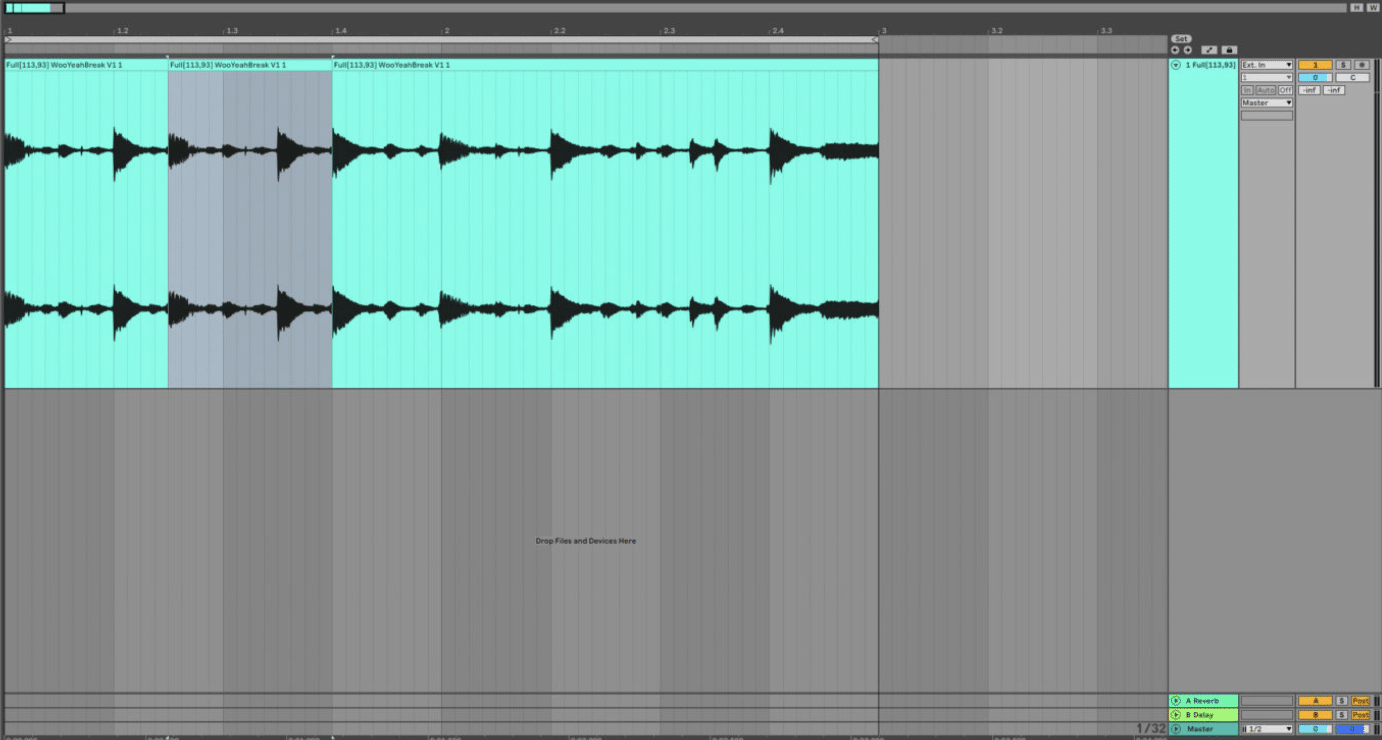Screen dimensions: 1382x740
Task: Click the W width-fit button
Action: (x=1372, y=8)
